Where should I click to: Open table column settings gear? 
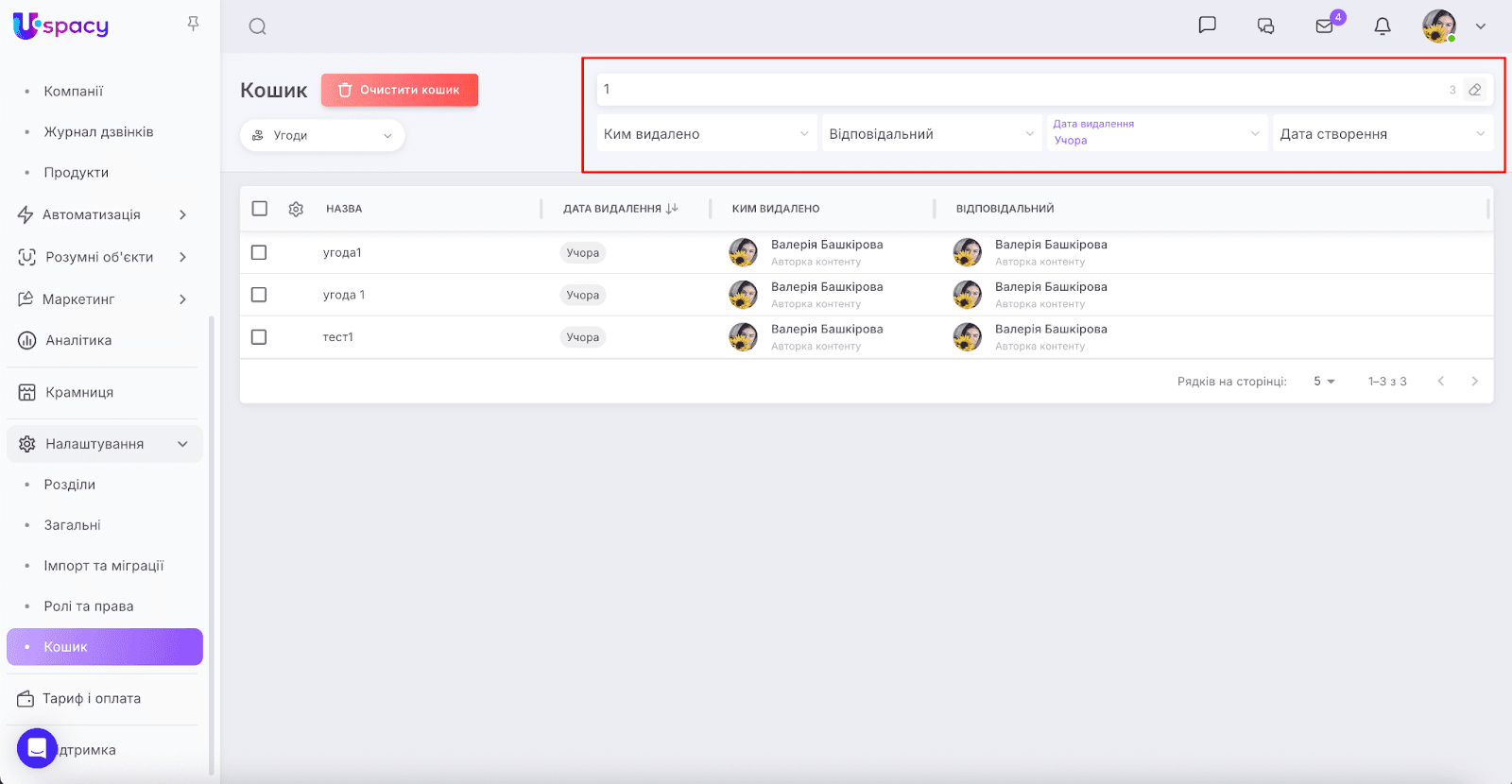tap(296, 209)
